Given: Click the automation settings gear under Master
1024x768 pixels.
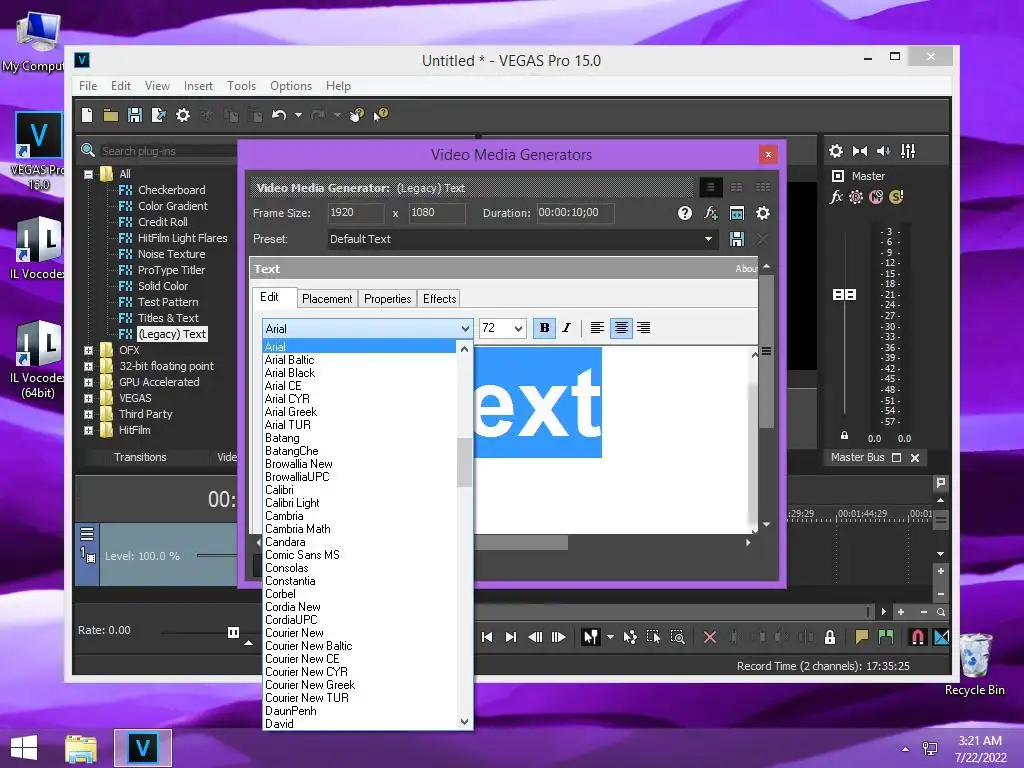Looking at the screenshot, I should 856,197.
